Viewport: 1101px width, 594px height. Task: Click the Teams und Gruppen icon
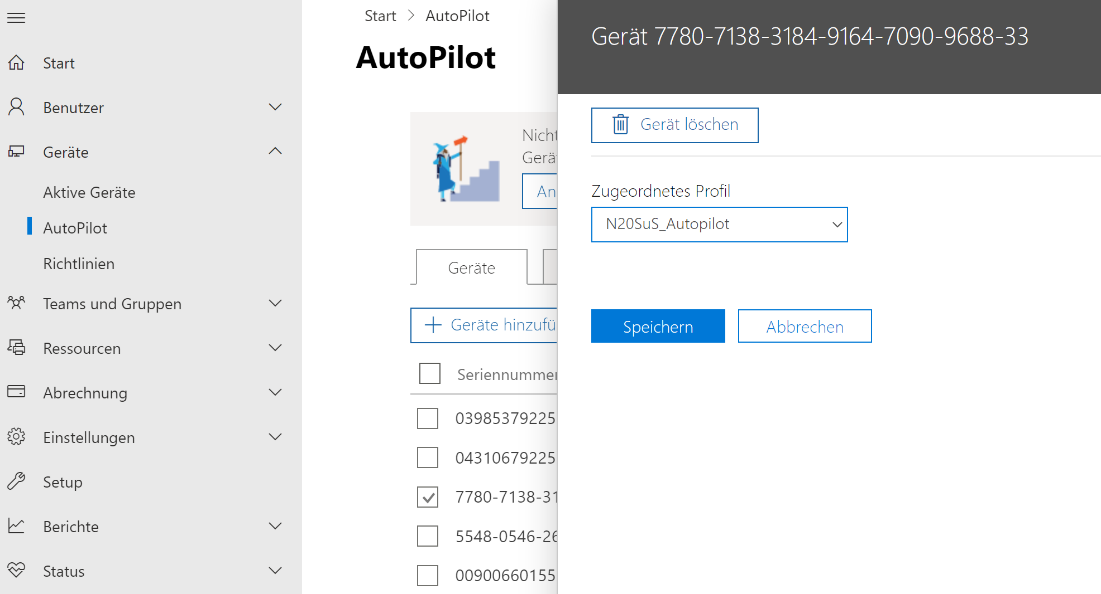click(x=16, y=303)
